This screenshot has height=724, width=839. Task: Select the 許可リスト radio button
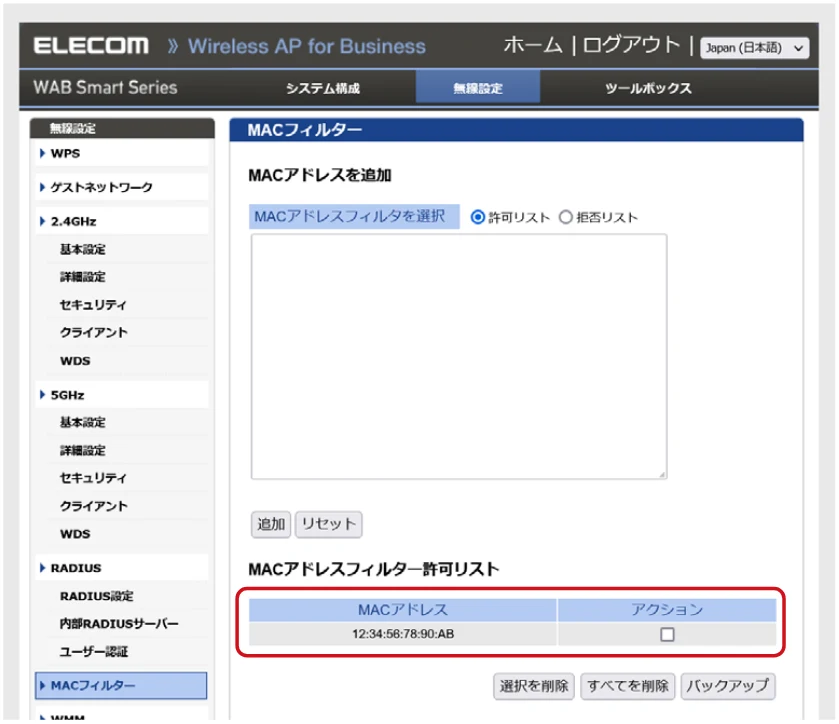(x=477, y=217)
